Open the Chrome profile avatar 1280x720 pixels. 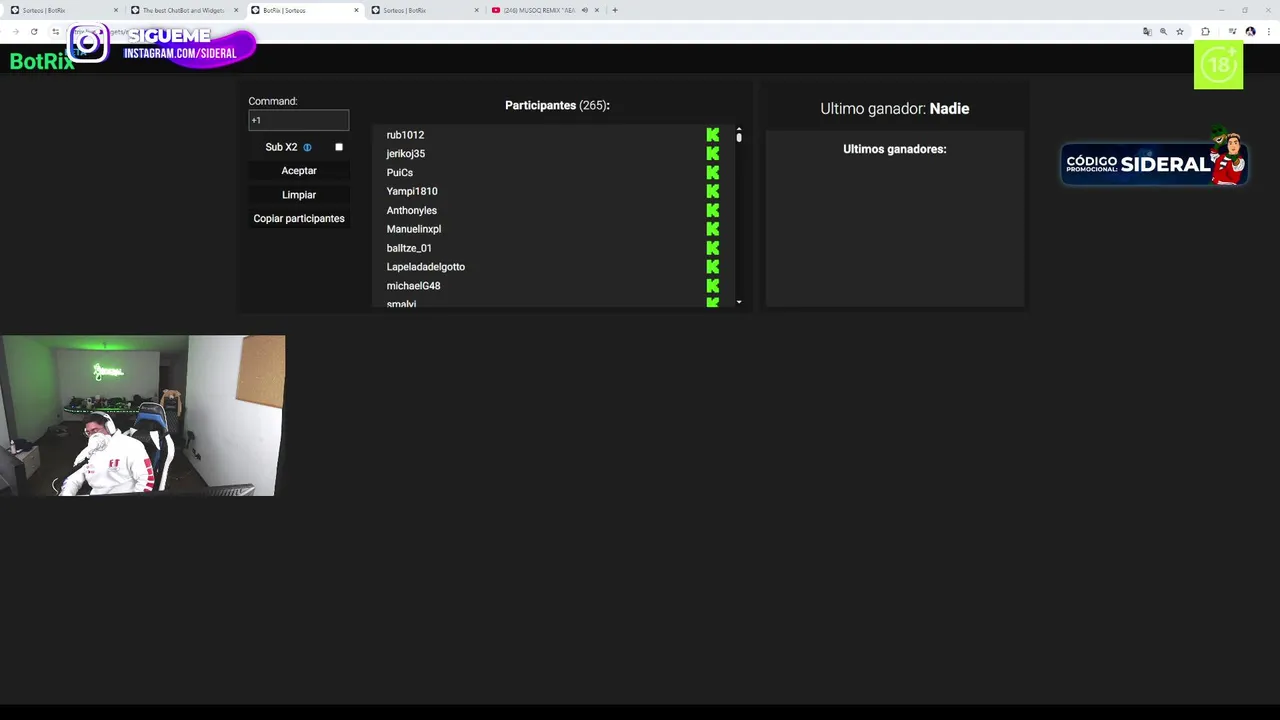1250,32
